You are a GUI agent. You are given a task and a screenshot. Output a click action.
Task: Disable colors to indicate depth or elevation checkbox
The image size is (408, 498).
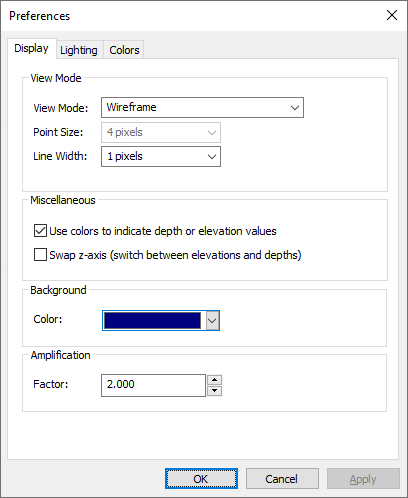point(40,231)
